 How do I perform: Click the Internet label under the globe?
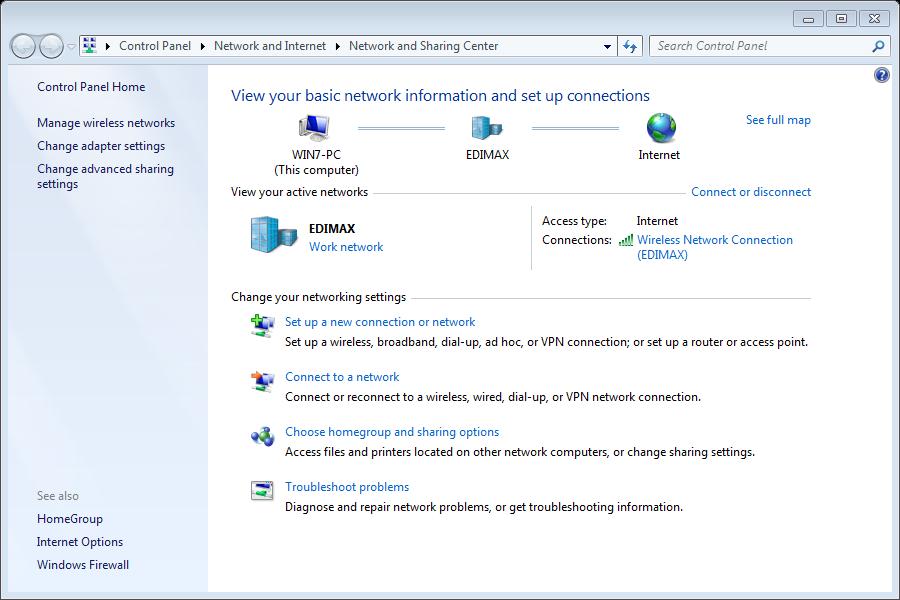click(x=659, y=155)
